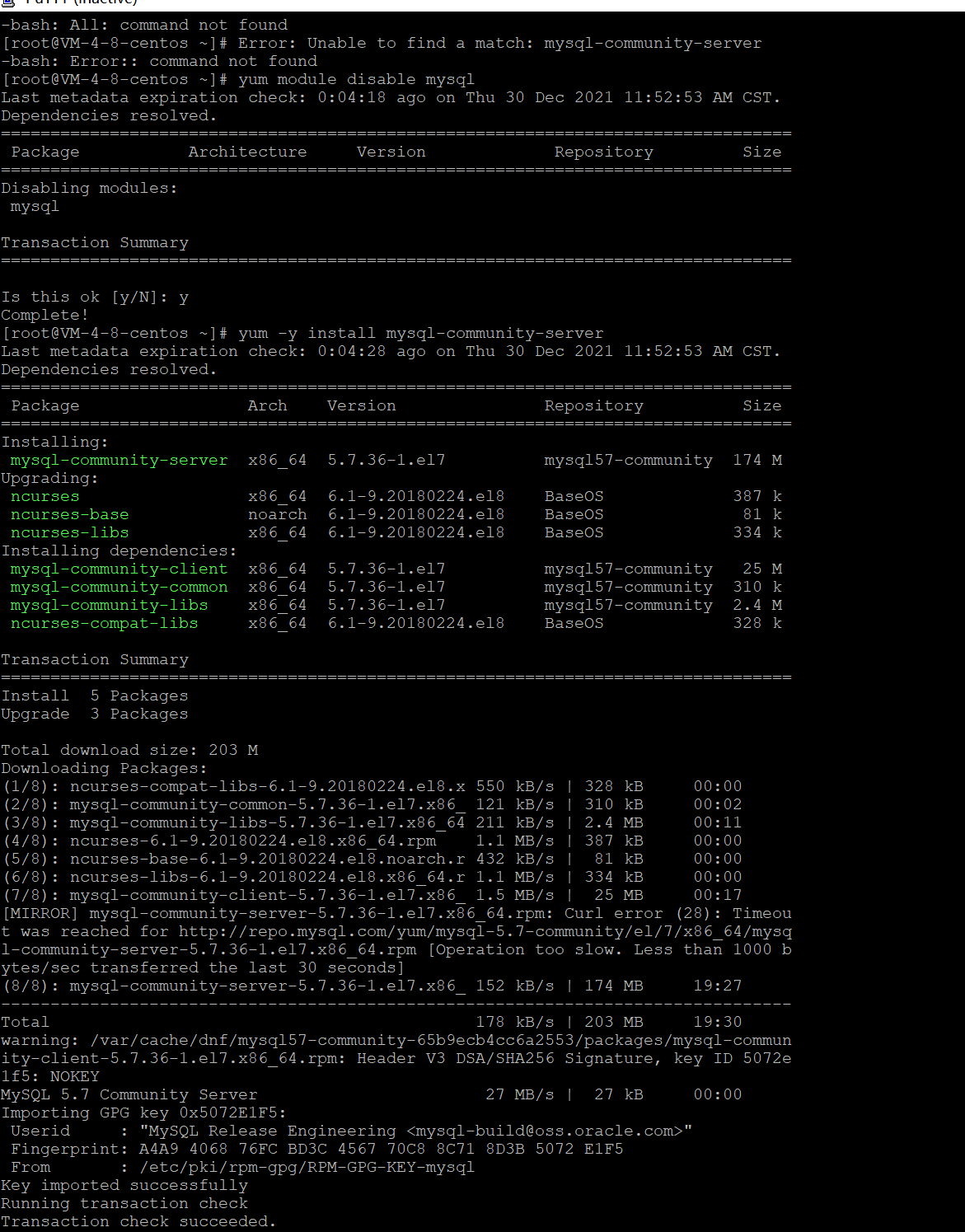Click the '[MIRROR]' tag text
Screen dimensions: 965x1232
tap(40, 914)
